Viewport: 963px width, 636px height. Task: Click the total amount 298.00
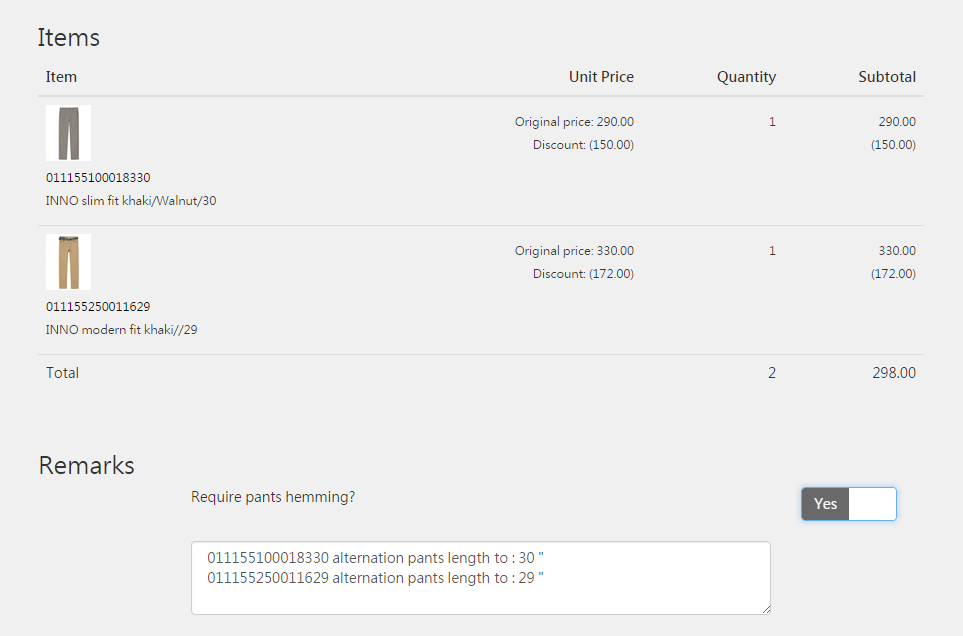pyautogui.click(x=893, y=373)
